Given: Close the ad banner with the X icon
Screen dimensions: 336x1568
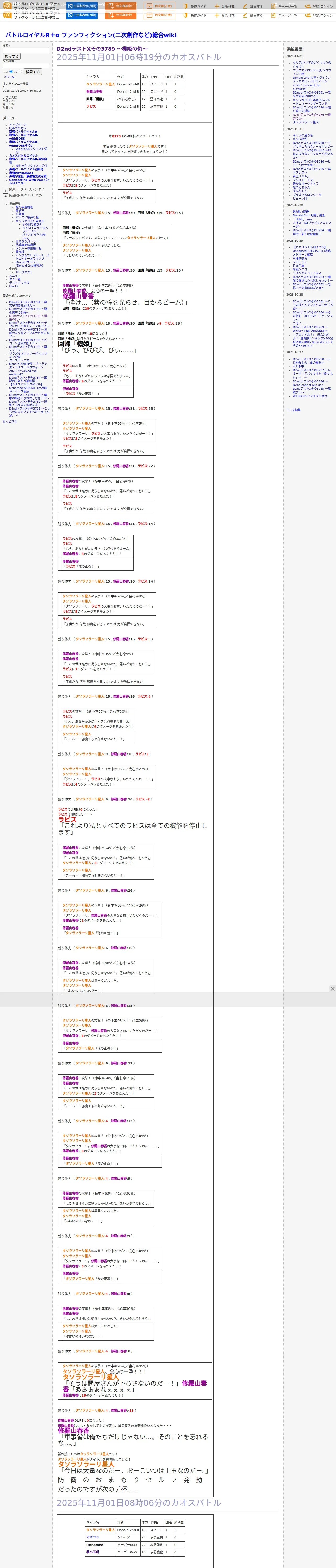Looking at the screenshot, I should tap(332, 989).
